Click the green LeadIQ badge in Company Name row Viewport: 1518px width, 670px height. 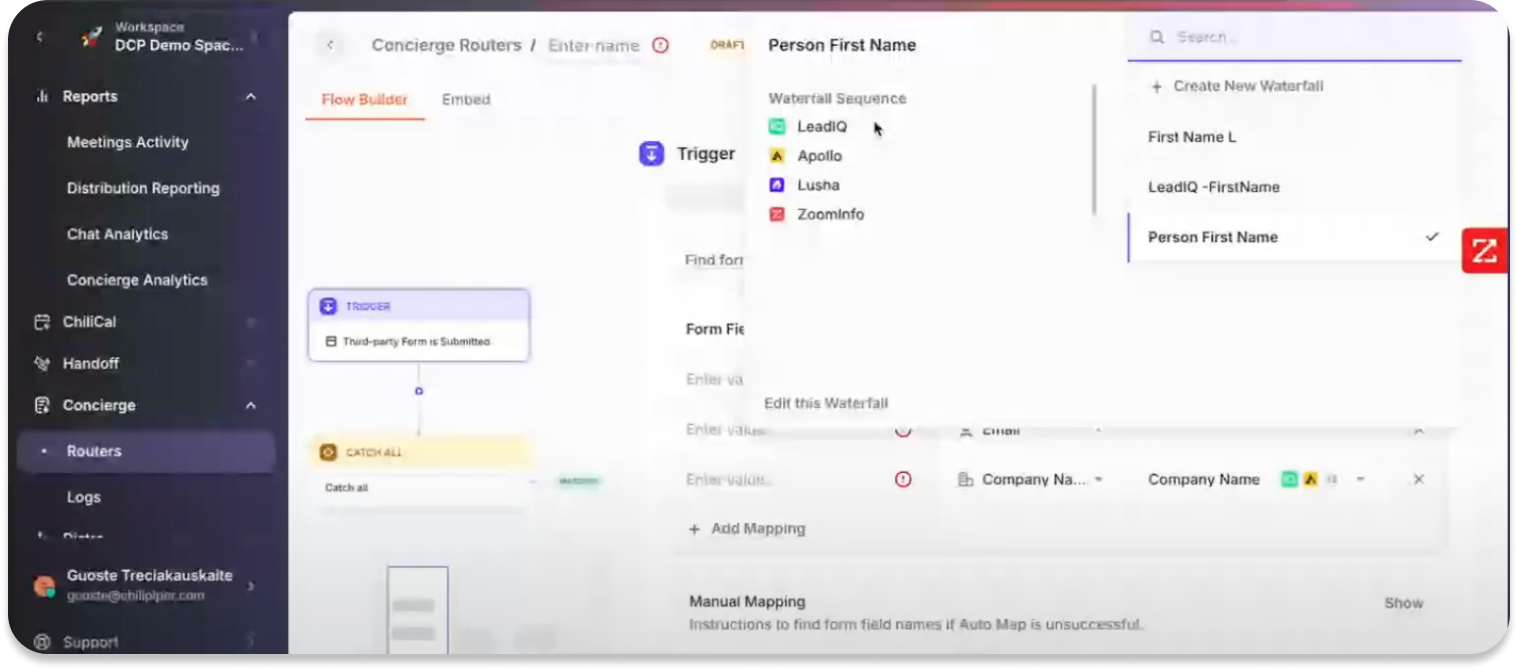pyautogui.click(x=1289, y=480)
